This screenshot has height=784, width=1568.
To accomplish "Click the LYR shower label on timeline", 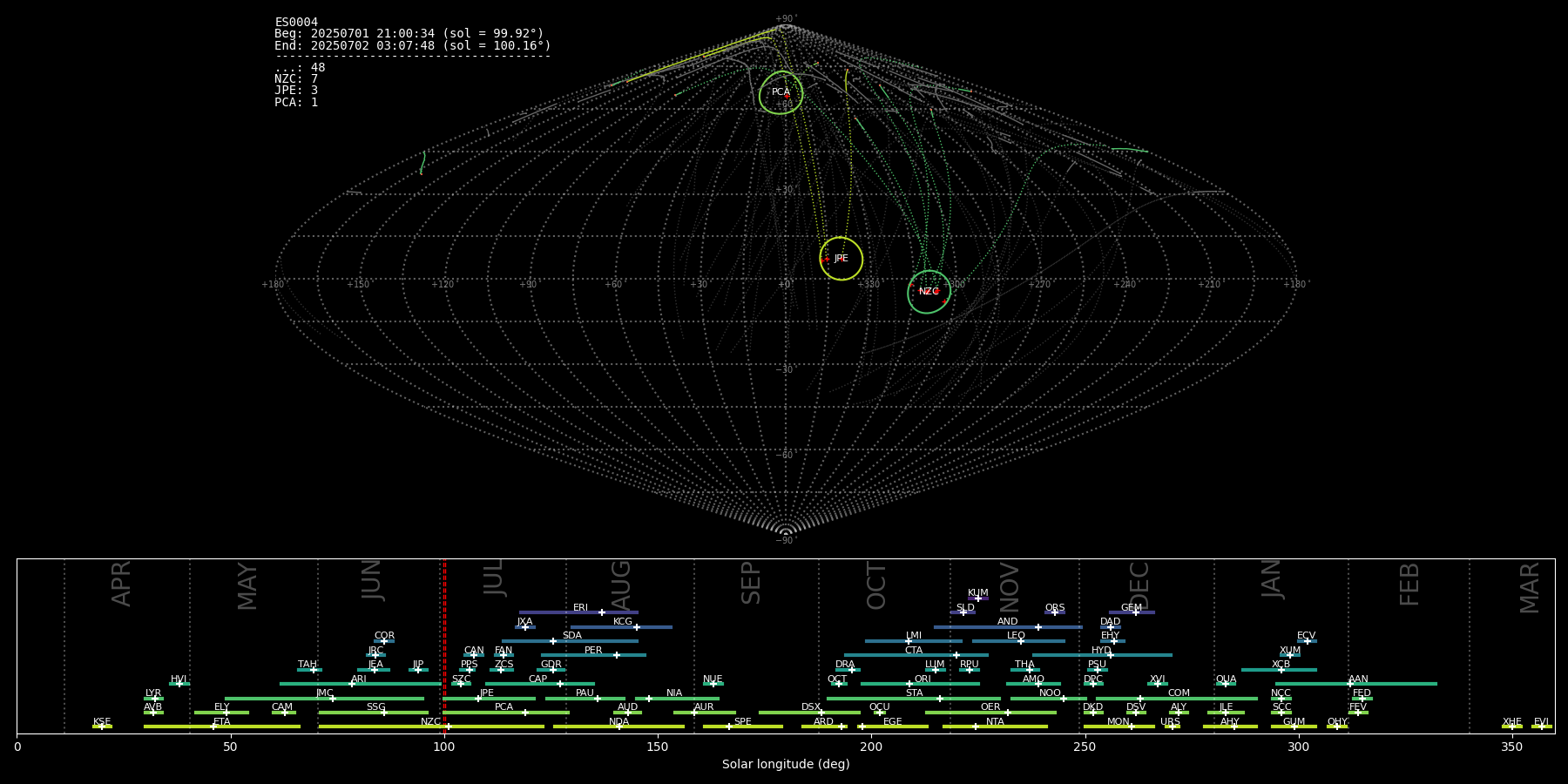I will point(153,693).
